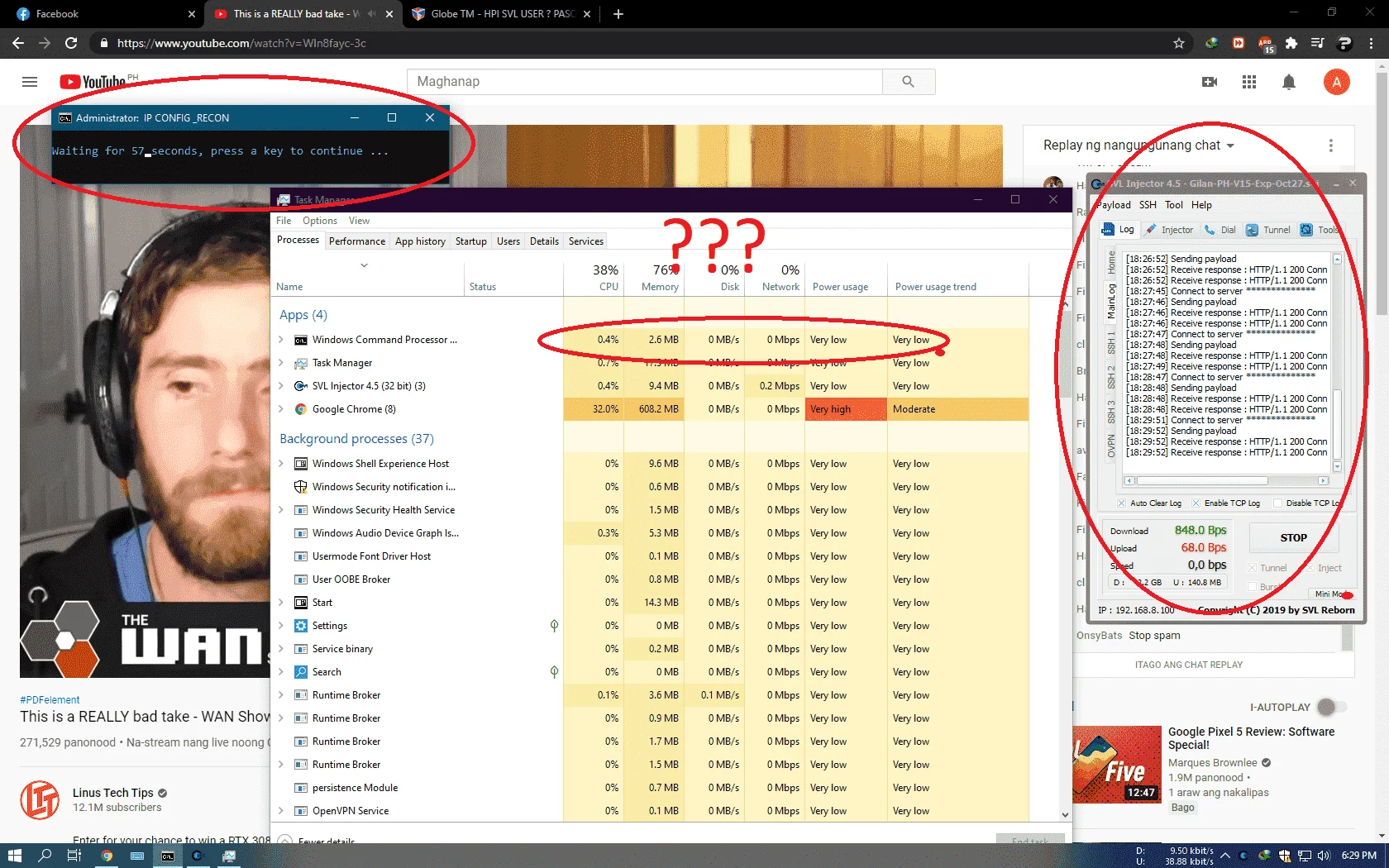Open Windows taskbar search

click(x=45, y=856)
